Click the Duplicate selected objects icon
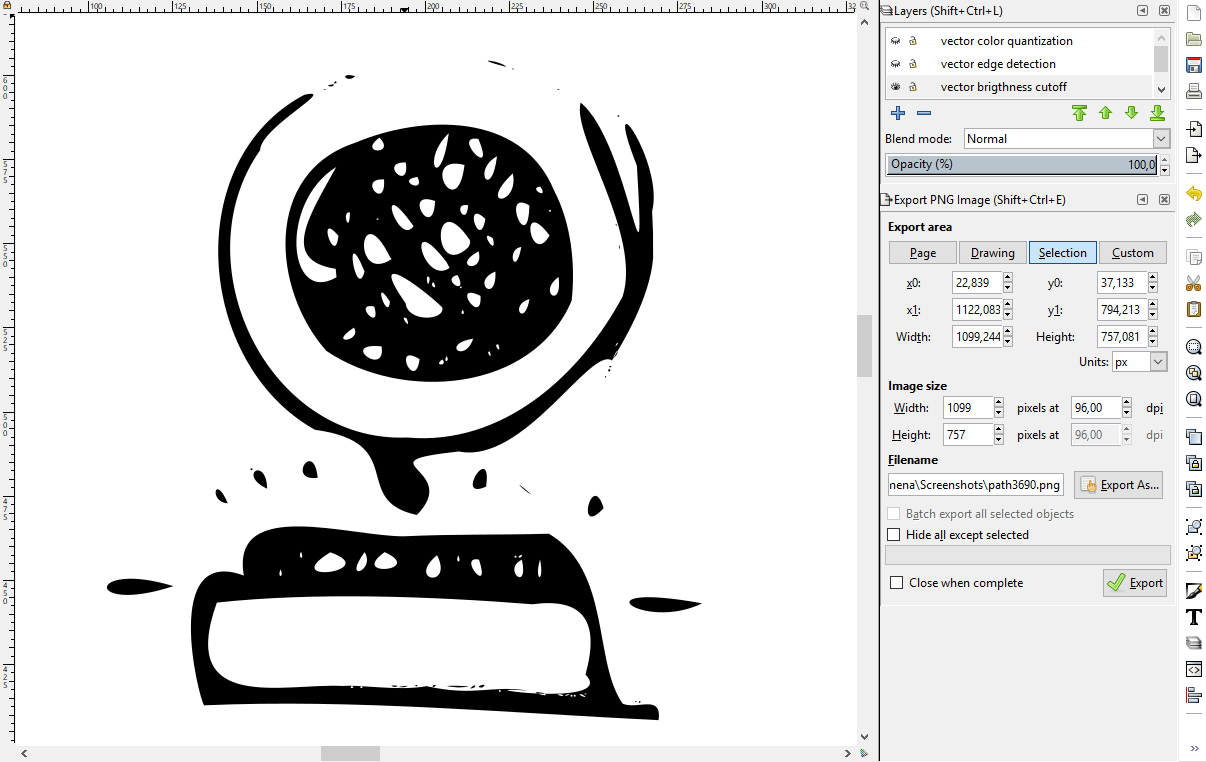The image size is (1206, 762). pyautogui.click(x=1193, y=437)
